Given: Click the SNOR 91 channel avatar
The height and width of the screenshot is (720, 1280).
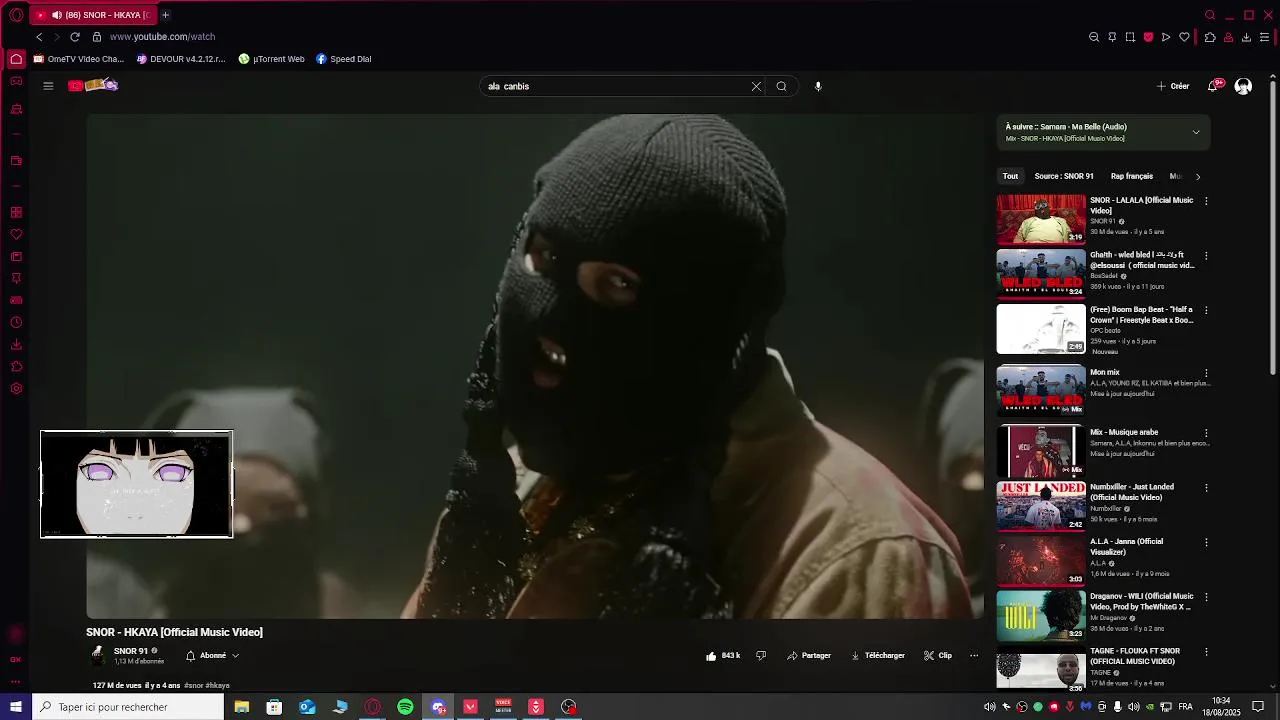Looking at the screenshot, I should pos(98,656).
